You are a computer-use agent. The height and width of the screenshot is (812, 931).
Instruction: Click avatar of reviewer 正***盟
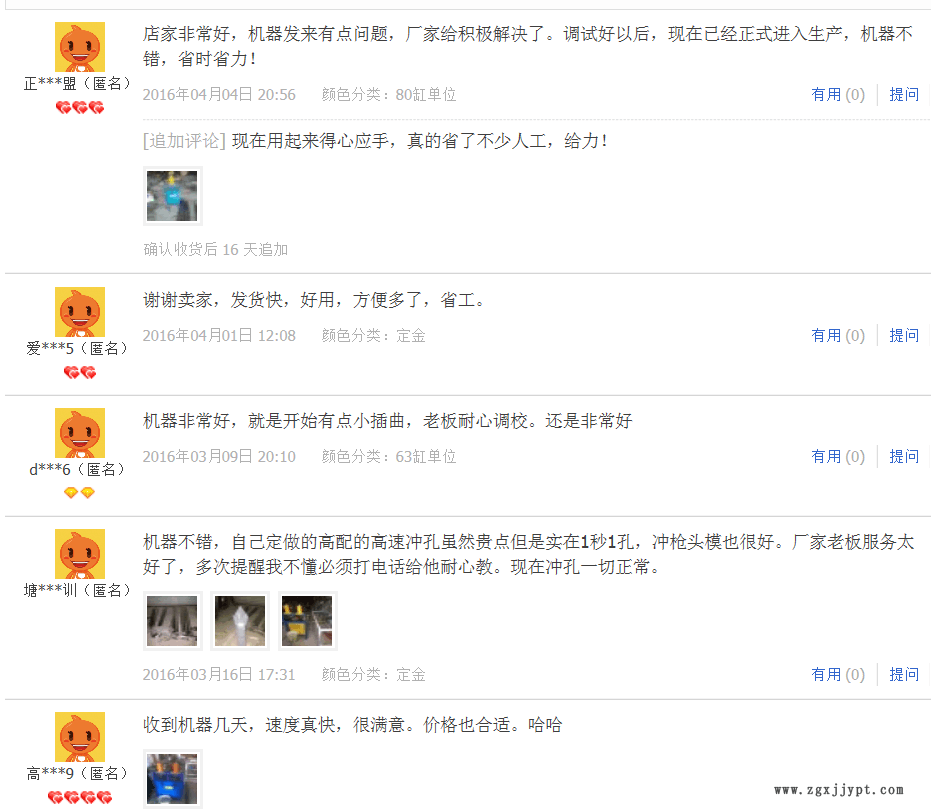tap(80, 47)
